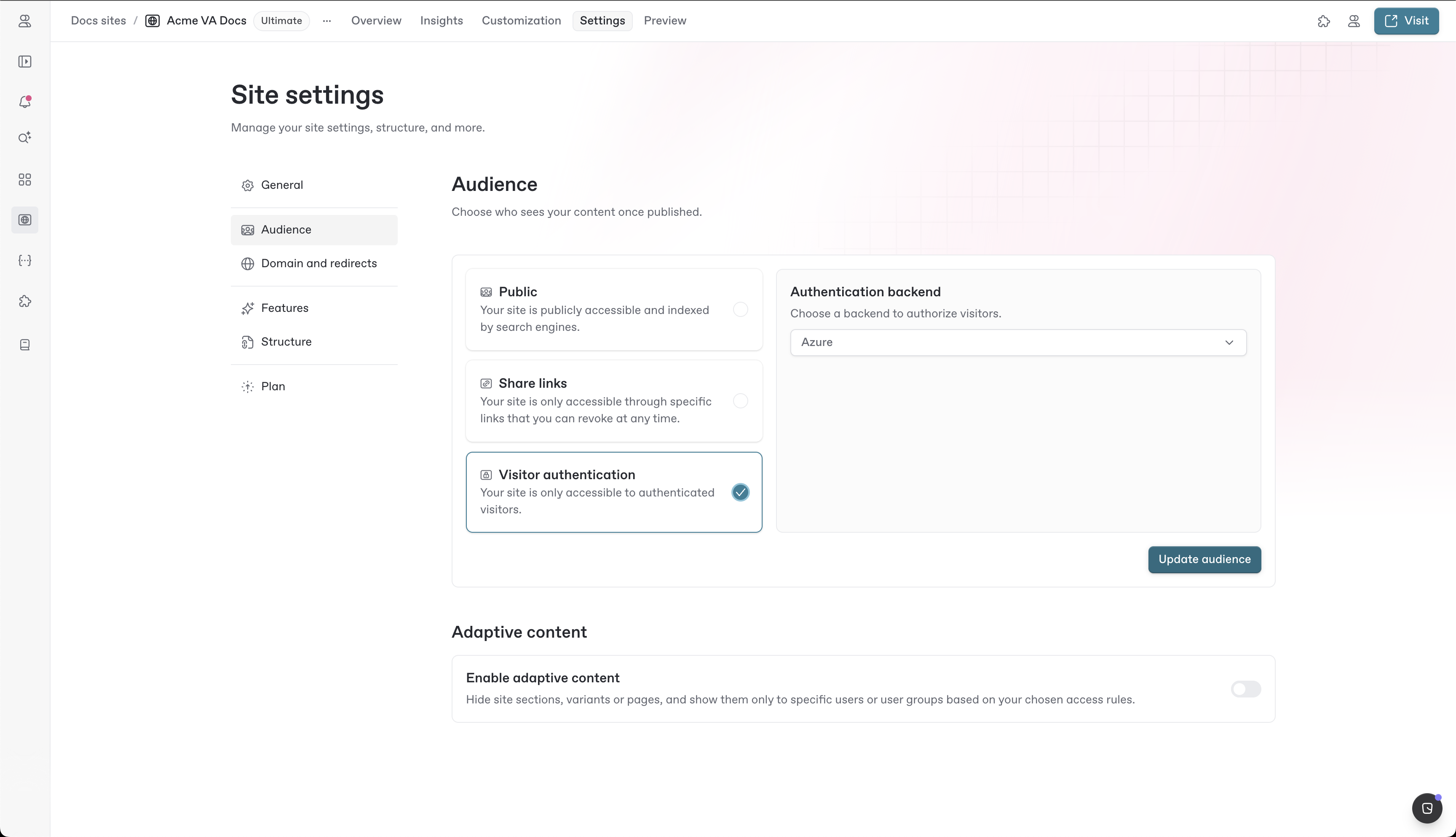
Task: Toggle the sidebar panel icon
Action: 25,62
